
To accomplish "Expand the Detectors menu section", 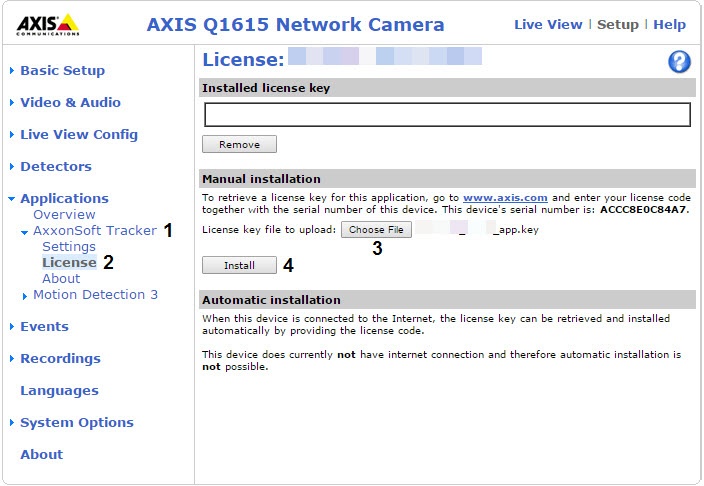I will pos(56,167).
